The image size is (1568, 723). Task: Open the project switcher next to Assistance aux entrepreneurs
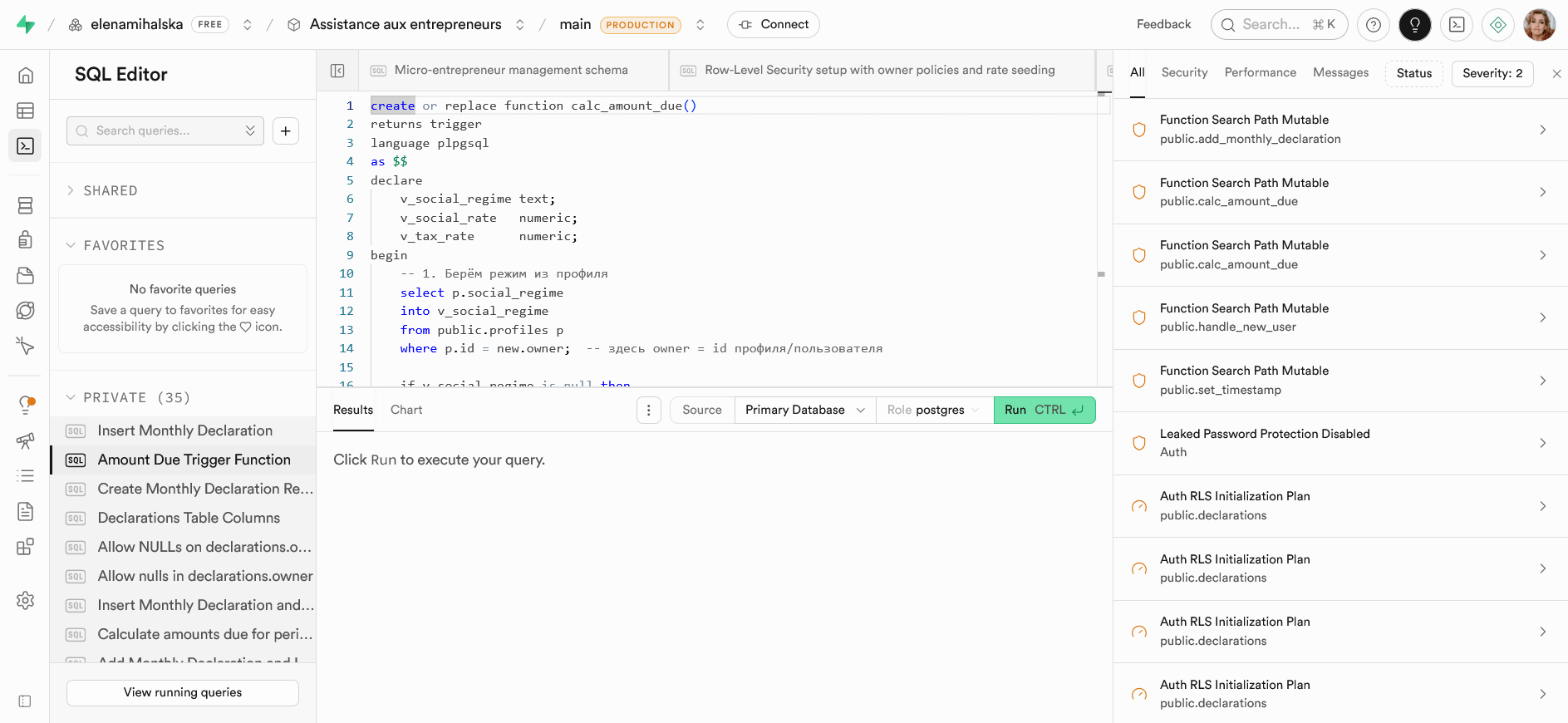click(519, 25)
